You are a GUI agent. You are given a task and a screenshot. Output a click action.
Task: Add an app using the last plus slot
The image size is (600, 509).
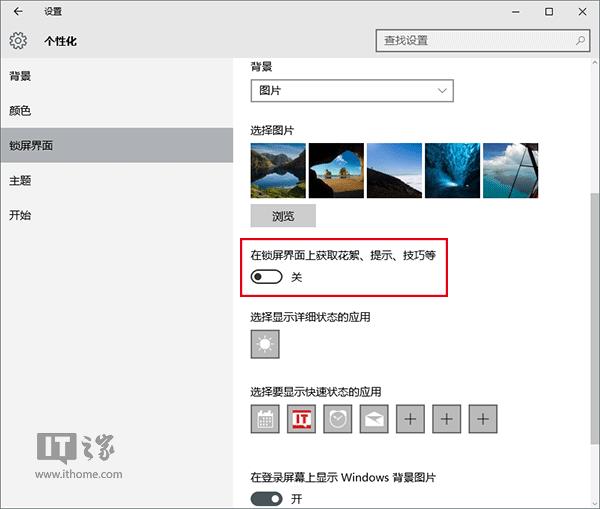[x=483, y=420]
